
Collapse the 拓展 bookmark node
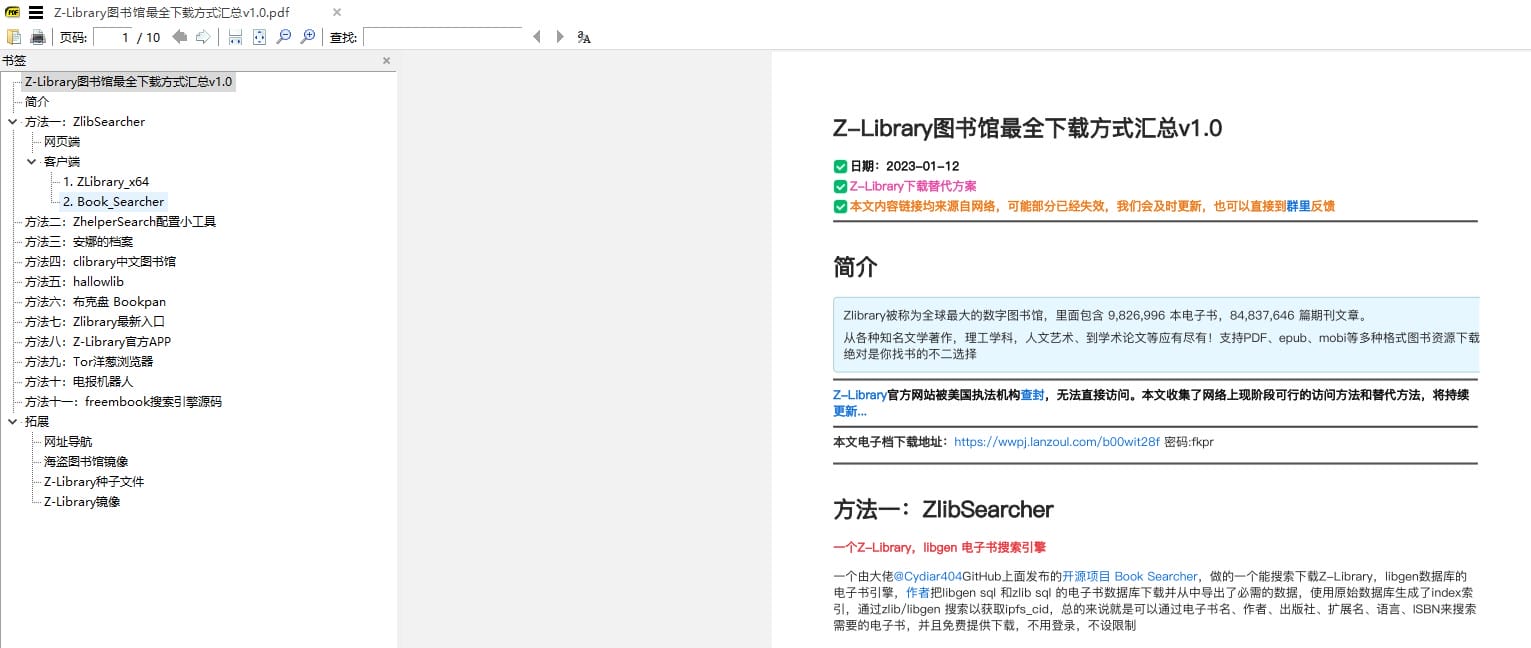click(x=13, y=422)
